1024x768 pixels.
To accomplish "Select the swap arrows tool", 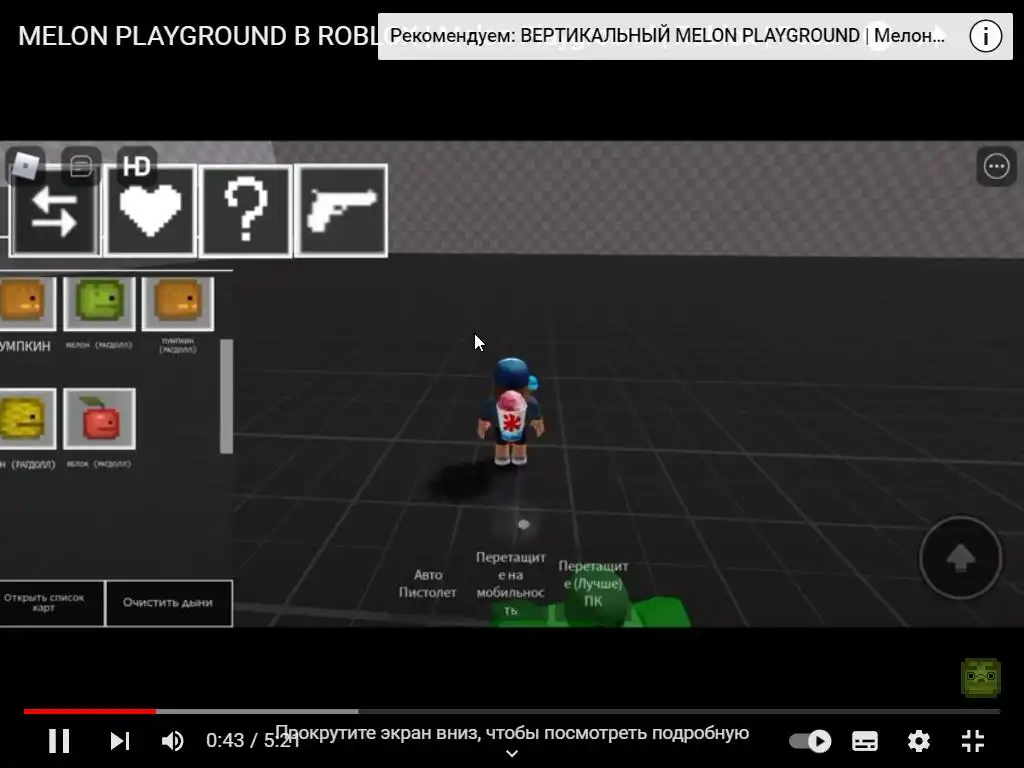I will (x=55, y=211).
